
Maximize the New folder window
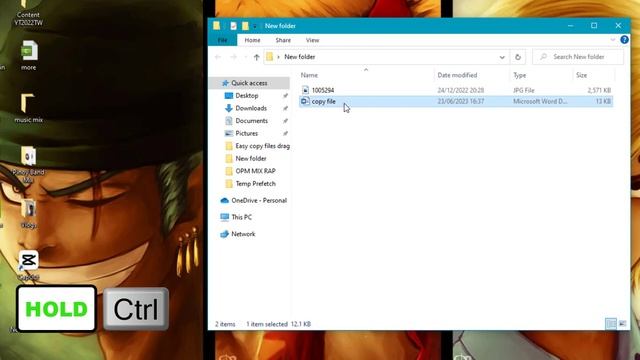pos(594,26)
